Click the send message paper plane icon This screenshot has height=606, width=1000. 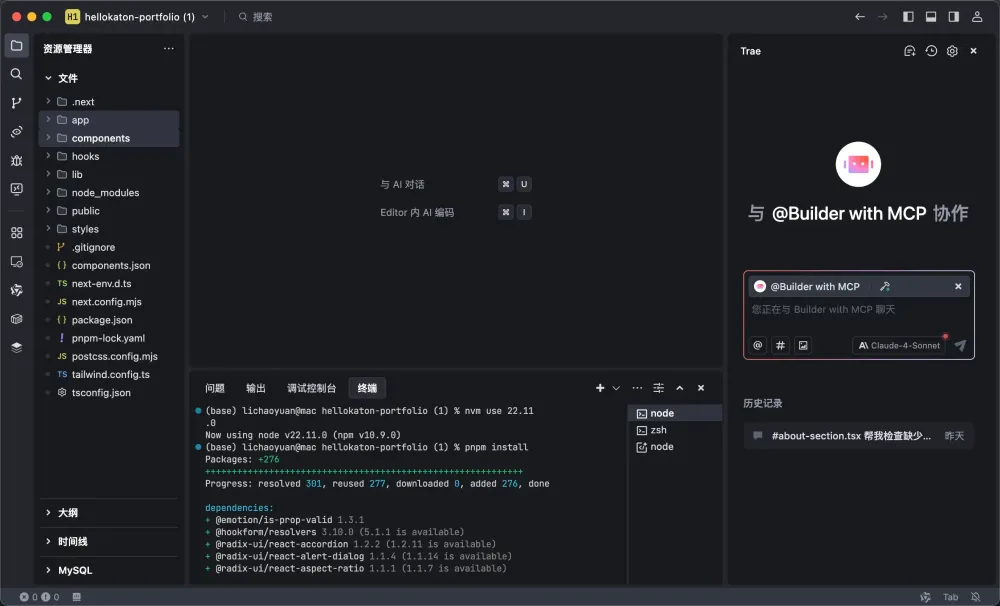click(x=960, y=345)
